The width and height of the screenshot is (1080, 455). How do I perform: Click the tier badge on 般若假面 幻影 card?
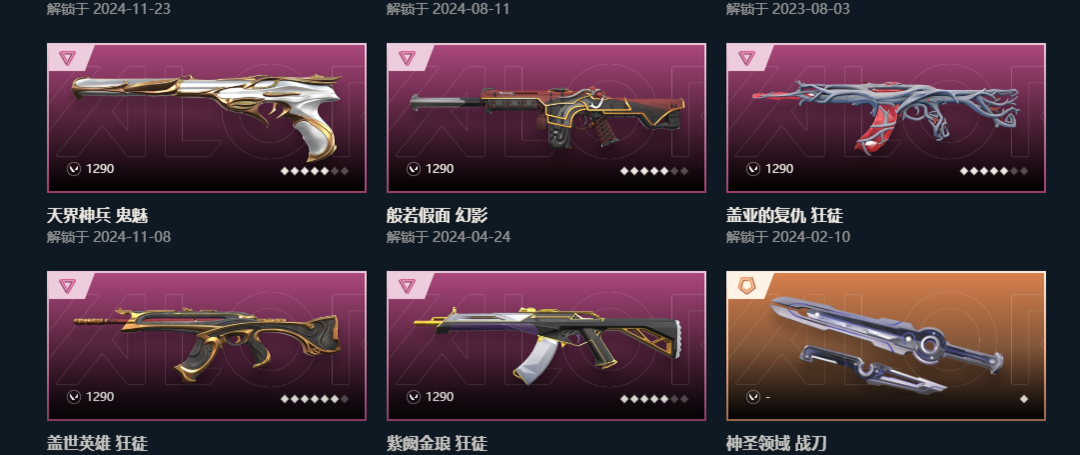tap(406, 58)
